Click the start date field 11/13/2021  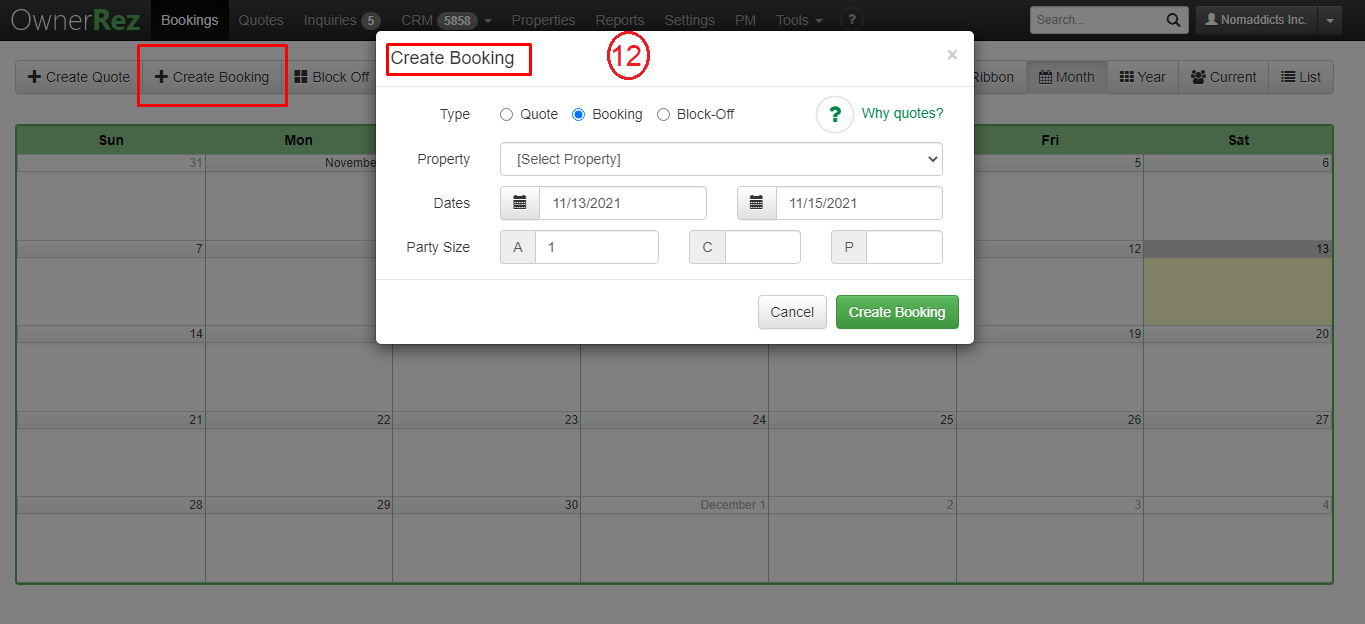tap(623, 203)
